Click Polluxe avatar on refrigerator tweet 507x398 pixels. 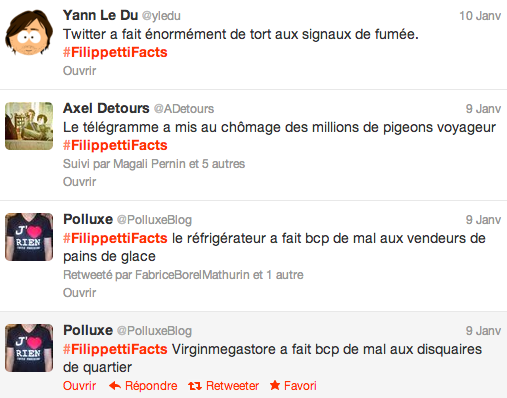[29, 237]
